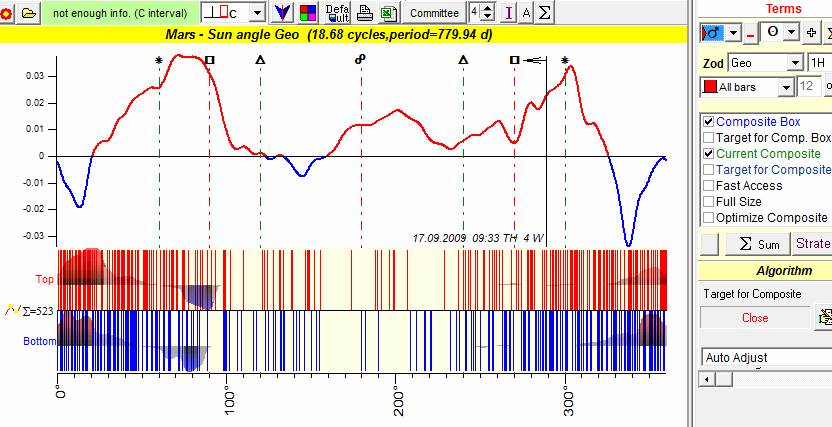Screen dimensions: 832x427
Task: Click the Terms header
Action: [783, 8]
